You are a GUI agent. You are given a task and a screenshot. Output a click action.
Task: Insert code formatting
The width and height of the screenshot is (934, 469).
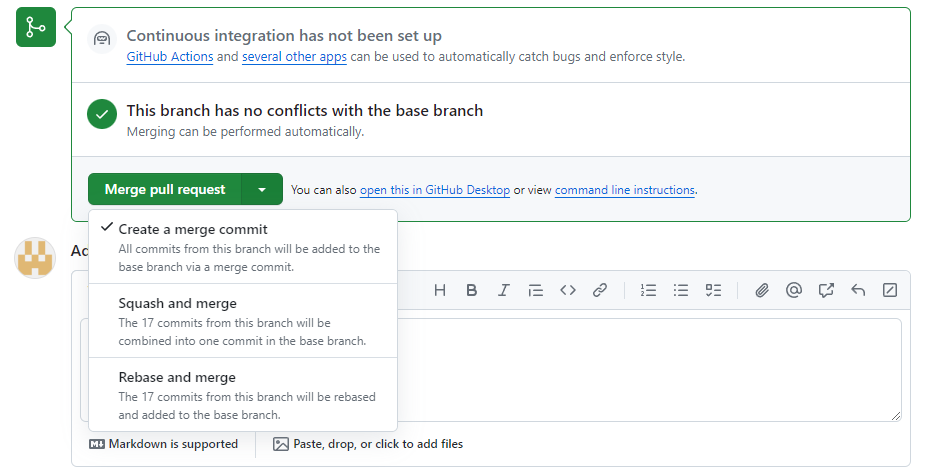pos(568,290)
